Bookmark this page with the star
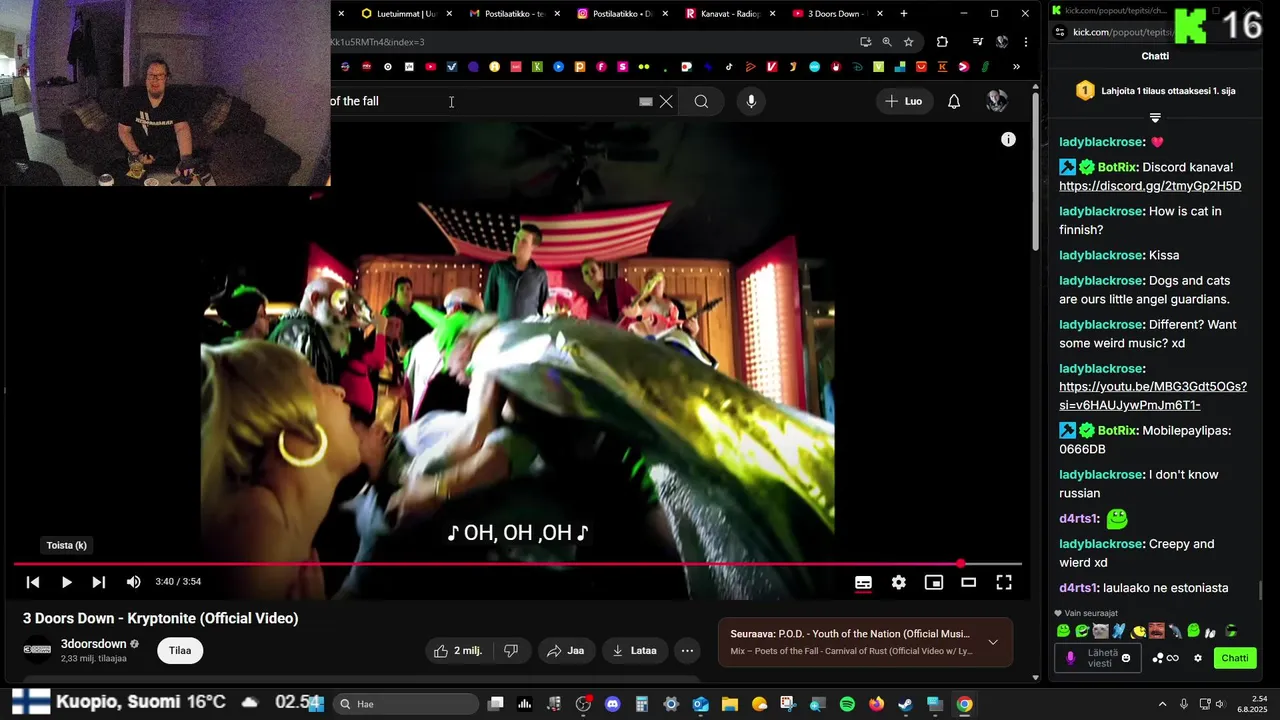The width and height of the screenshot is (1280, 720). (908, 42)
